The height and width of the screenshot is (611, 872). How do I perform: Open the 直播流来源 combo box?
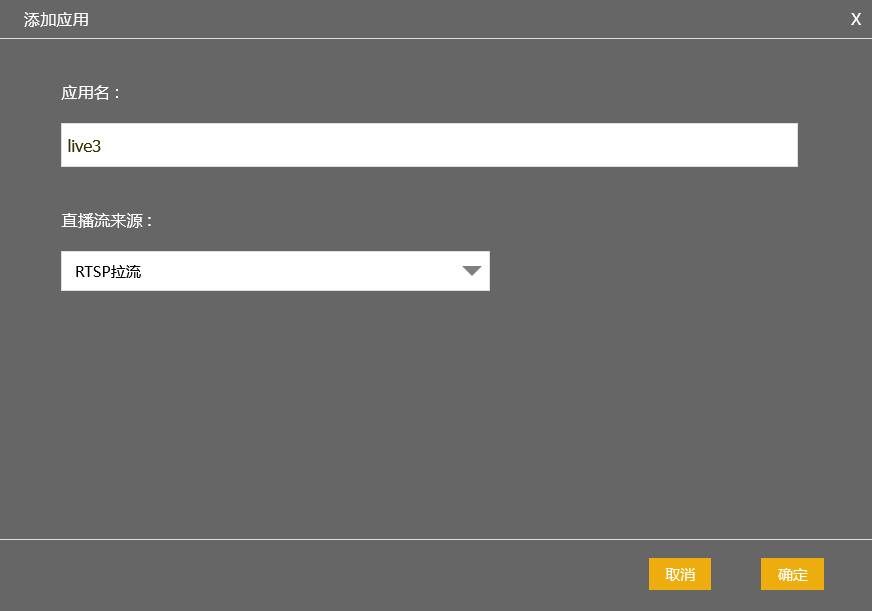point(275,271)
